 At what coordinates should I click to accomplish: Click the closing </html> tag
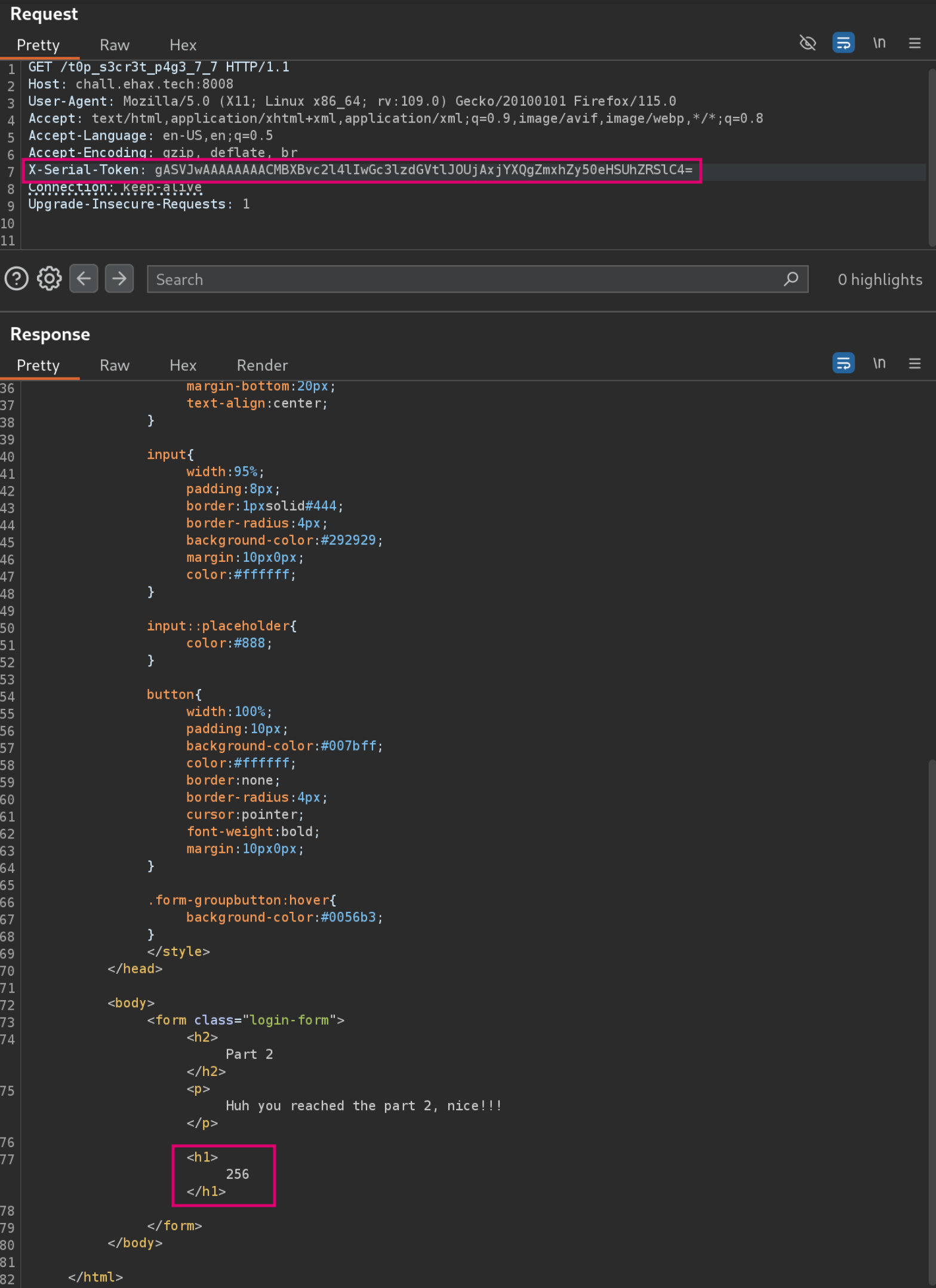(96, 1277)
